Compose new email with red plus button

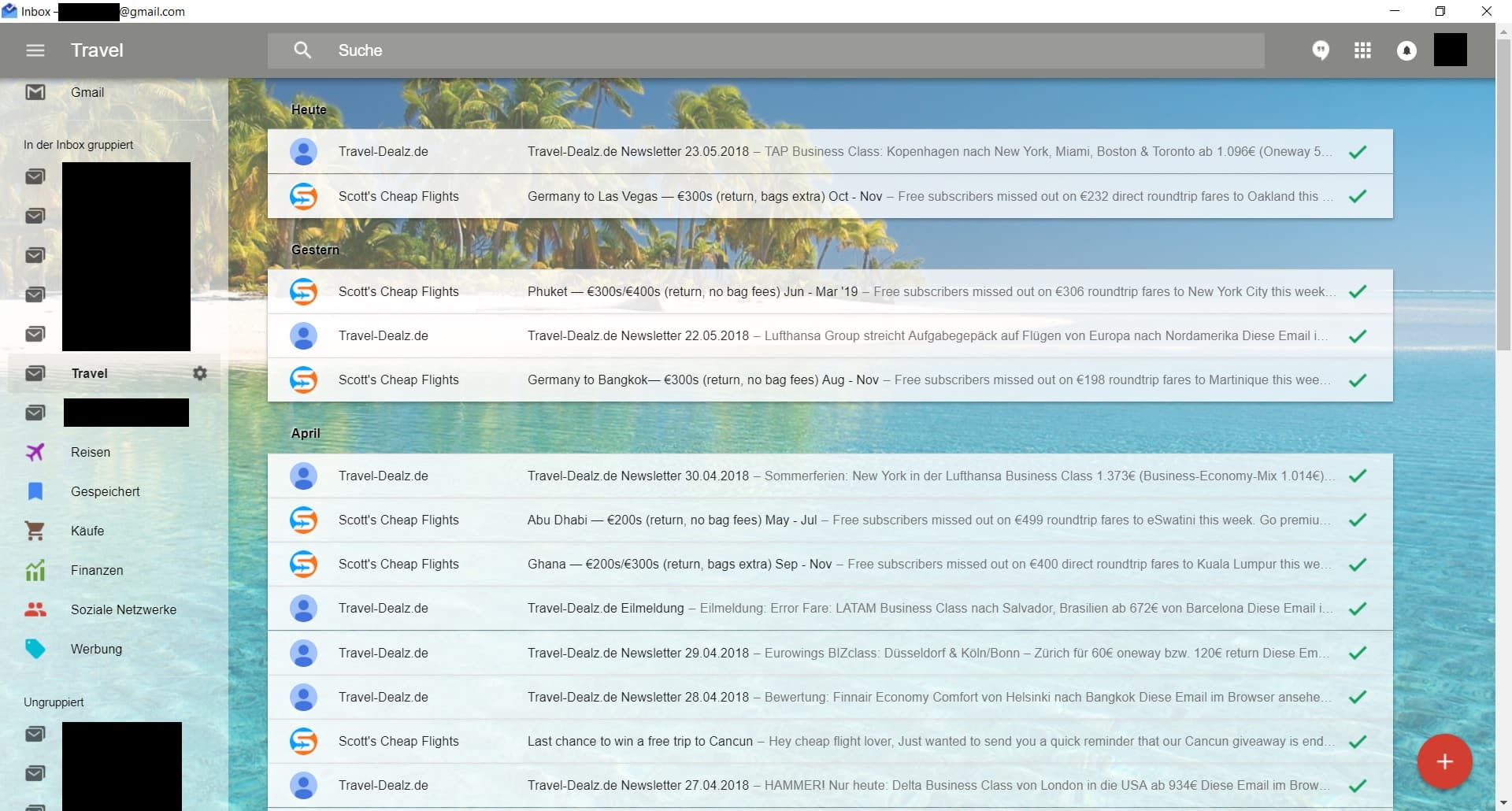[1444, 761]
